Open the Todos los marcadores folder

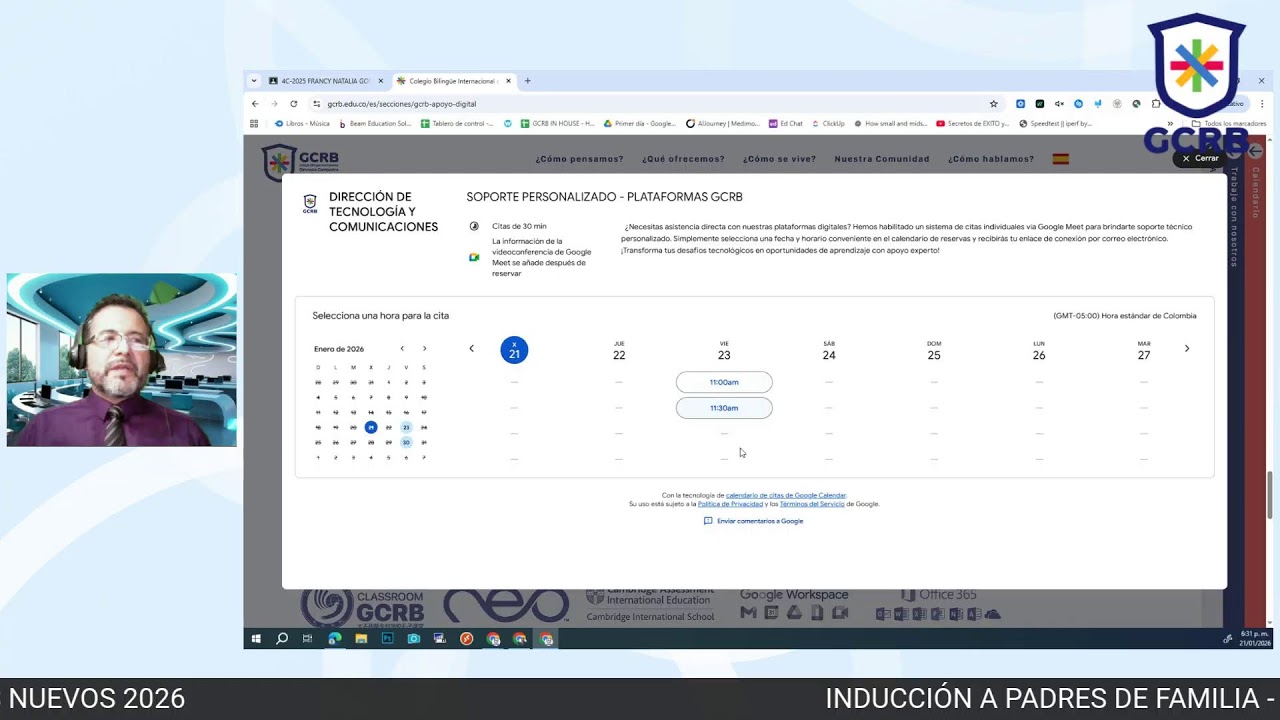click(x=1228, y=124)
